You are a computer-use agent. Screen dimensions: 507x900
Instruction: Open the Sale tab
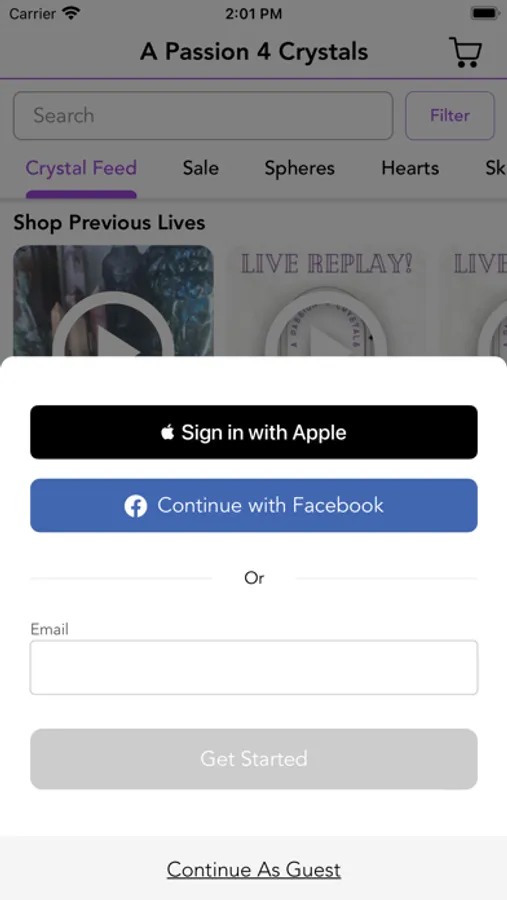click(x=200, y=168)
